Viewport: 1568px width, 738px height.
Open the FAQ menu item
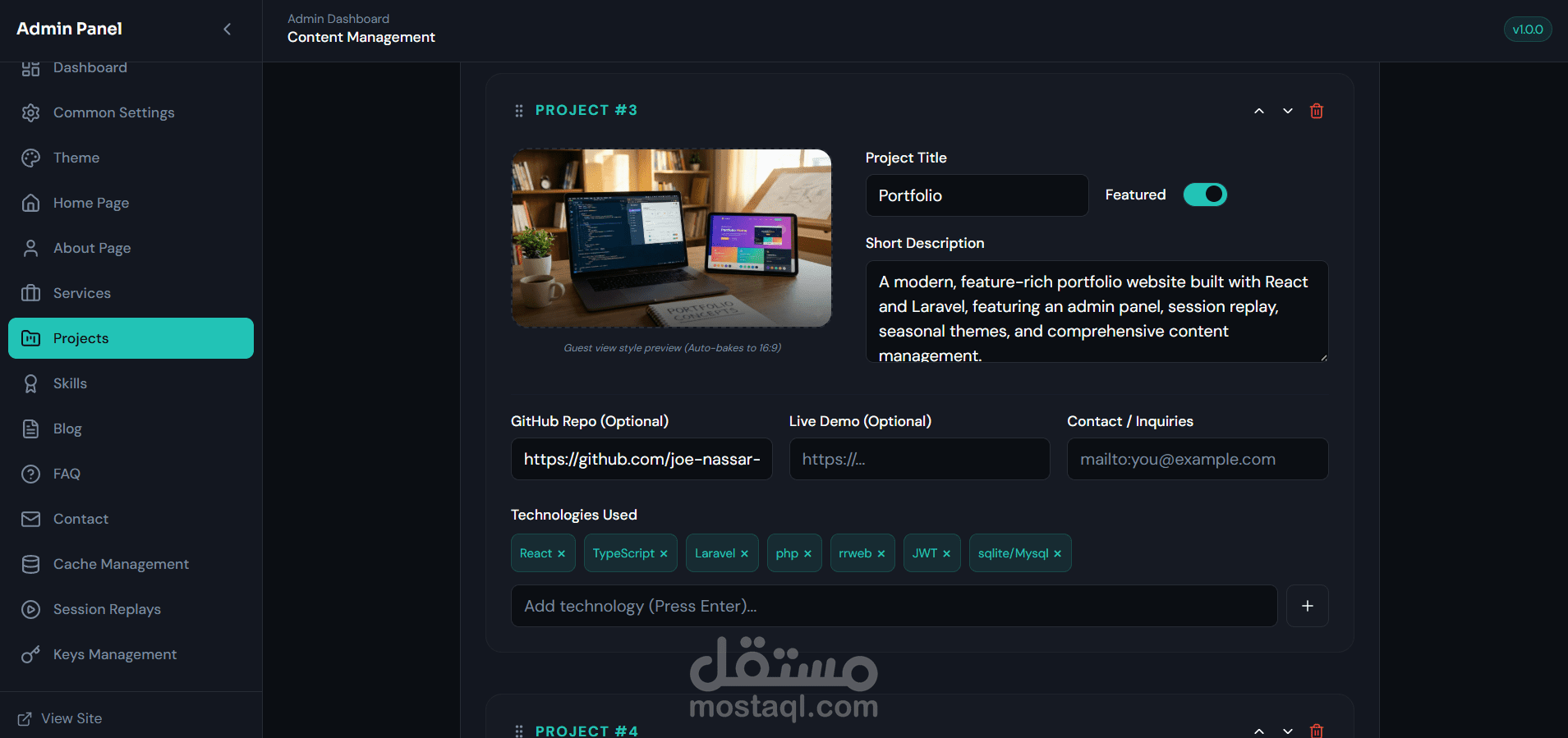pos(131,474)
